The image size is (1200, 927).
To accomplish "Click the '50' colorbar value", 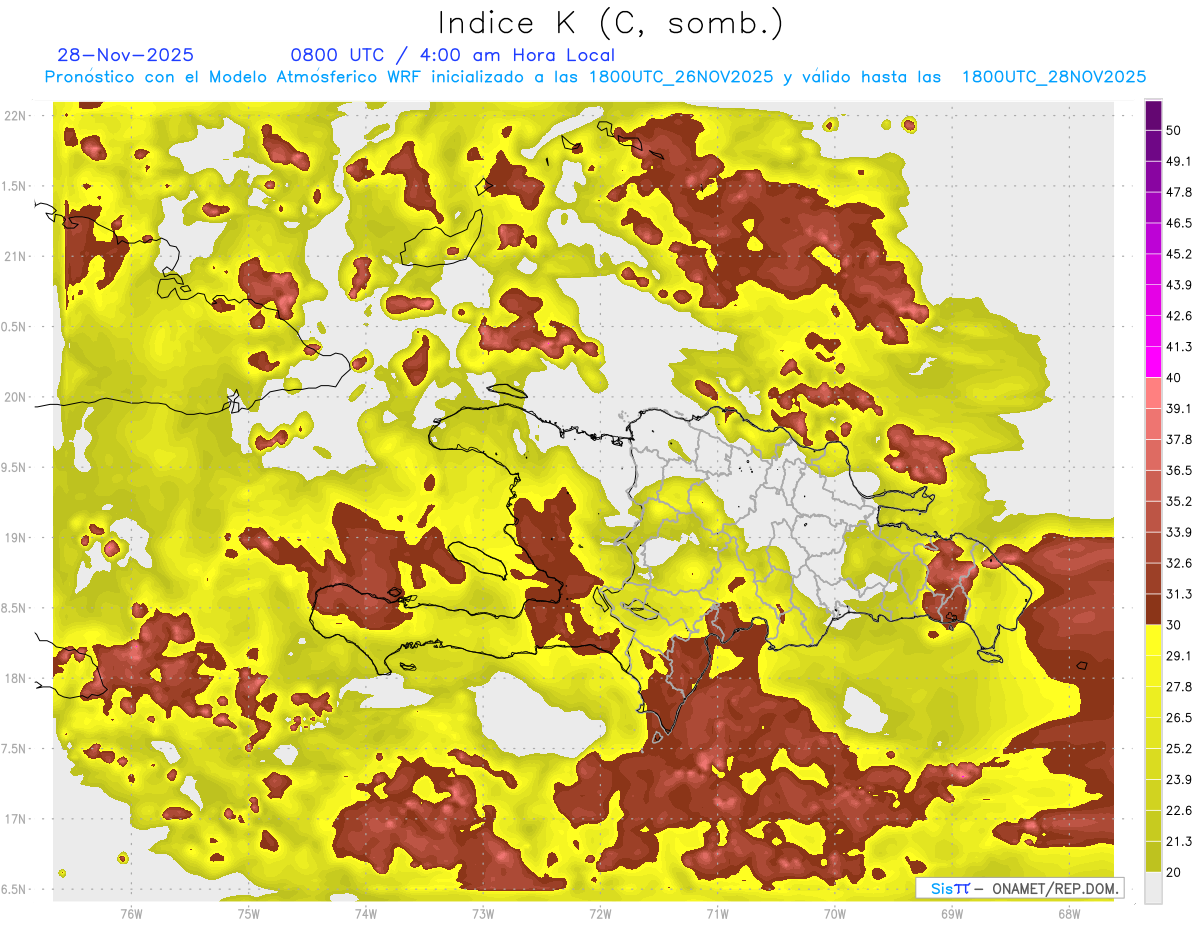I will point(1175,130).
